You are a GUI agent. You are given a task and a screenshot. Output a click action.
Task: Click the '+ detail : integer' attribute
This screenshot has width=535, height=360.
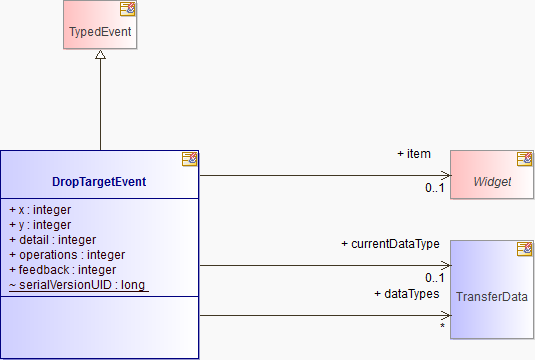(53, 240)
